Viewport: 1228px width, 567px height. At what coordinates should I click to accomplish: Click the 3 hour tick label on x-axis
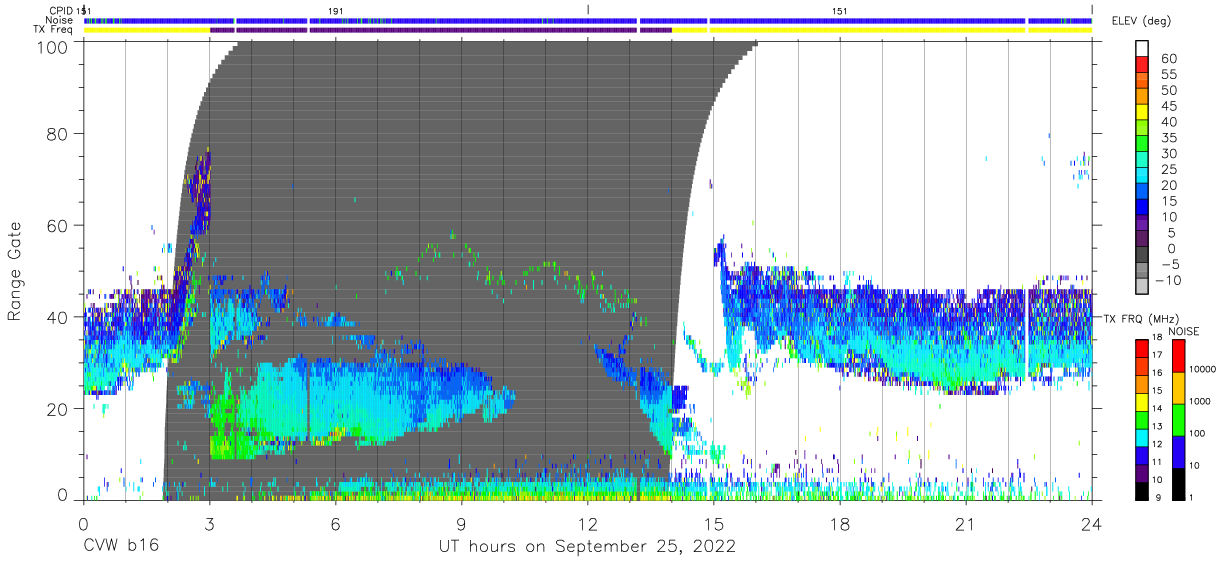[209, 523]
